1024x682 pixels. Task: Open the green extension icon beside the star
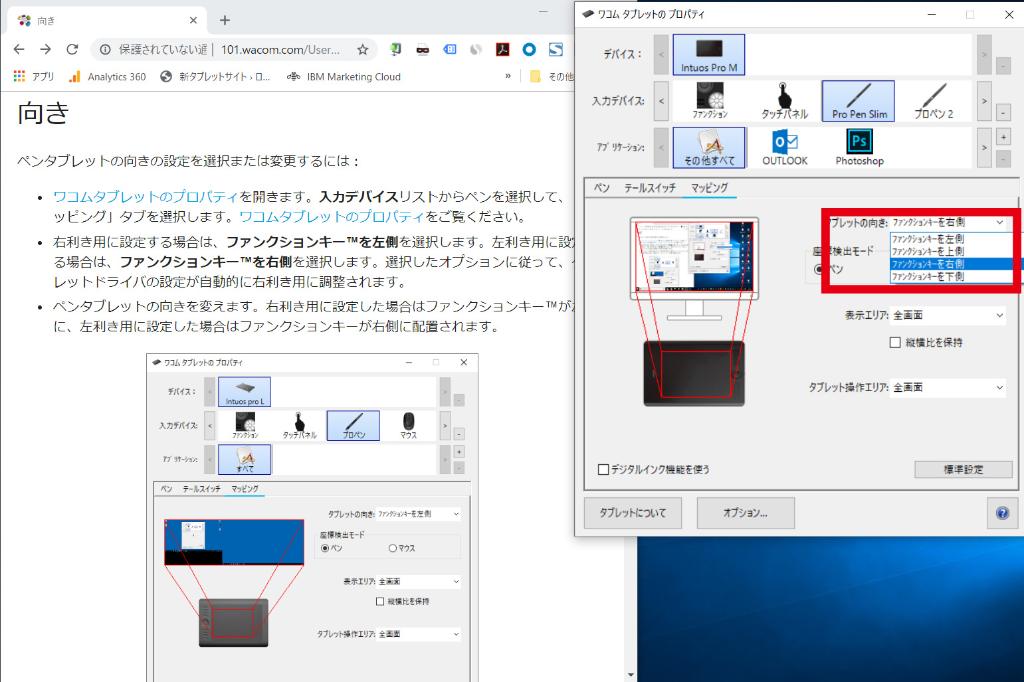(x=396, y=49)
